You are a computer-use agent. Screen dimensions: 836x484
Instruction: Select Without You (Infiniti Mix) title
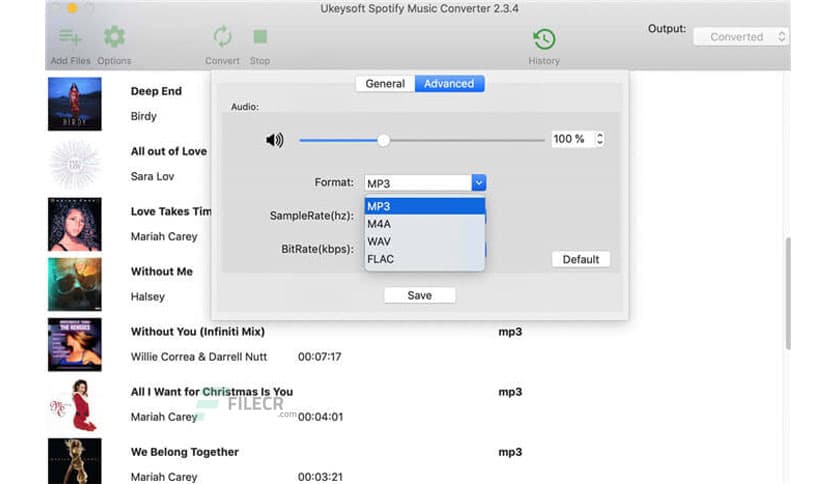pos(198,332)
